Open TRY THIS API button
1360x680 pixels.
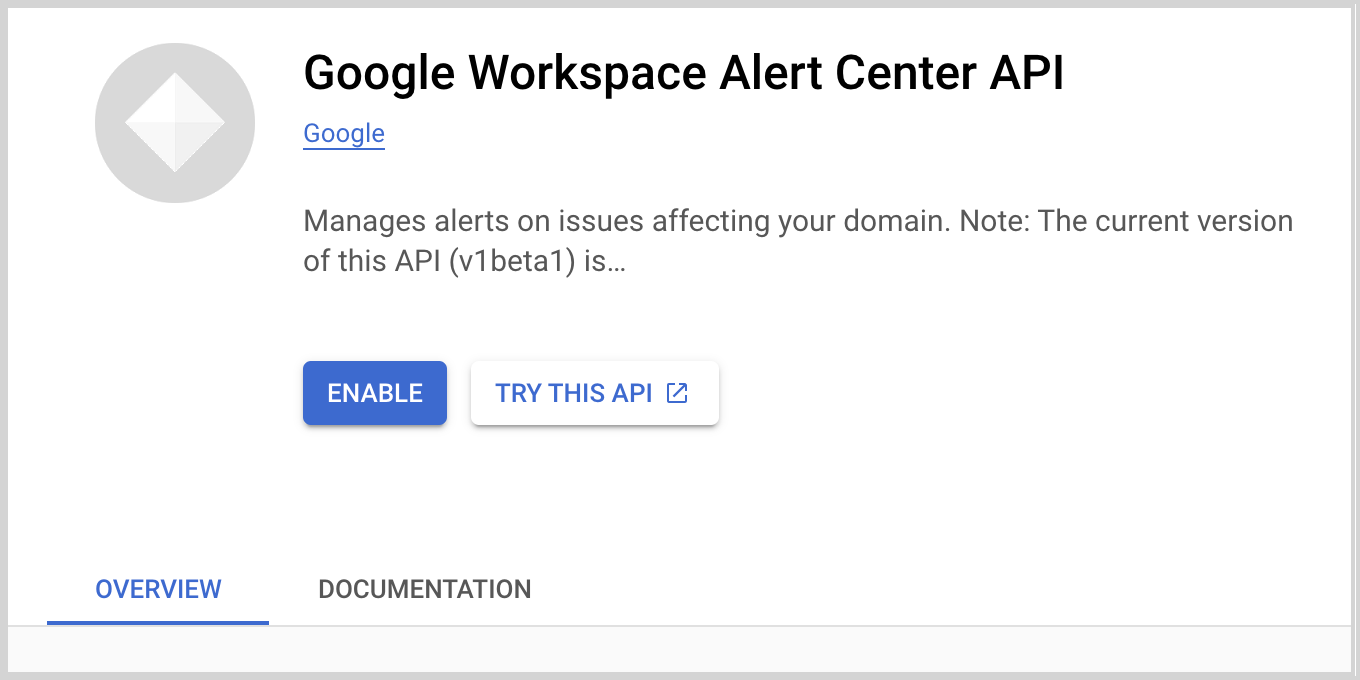594,393
